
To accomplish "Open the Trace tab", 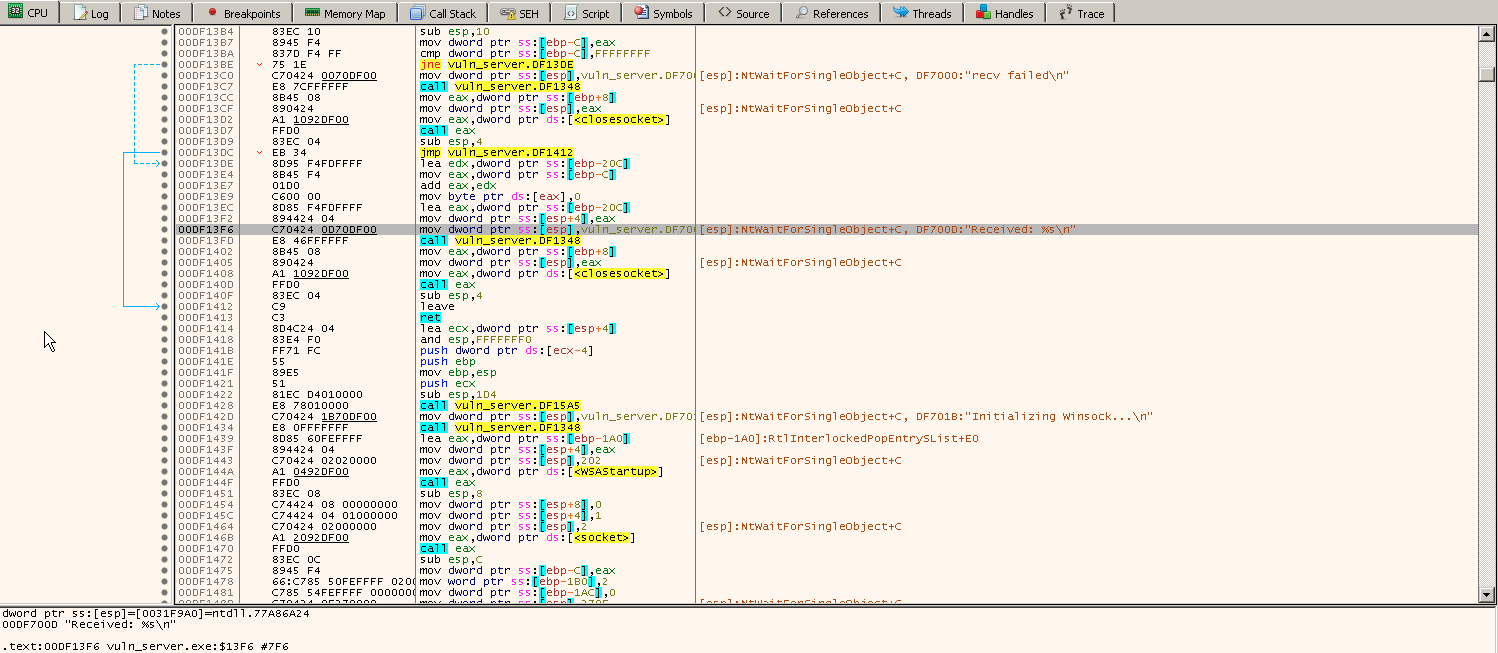I will (x=1081, y=13).
